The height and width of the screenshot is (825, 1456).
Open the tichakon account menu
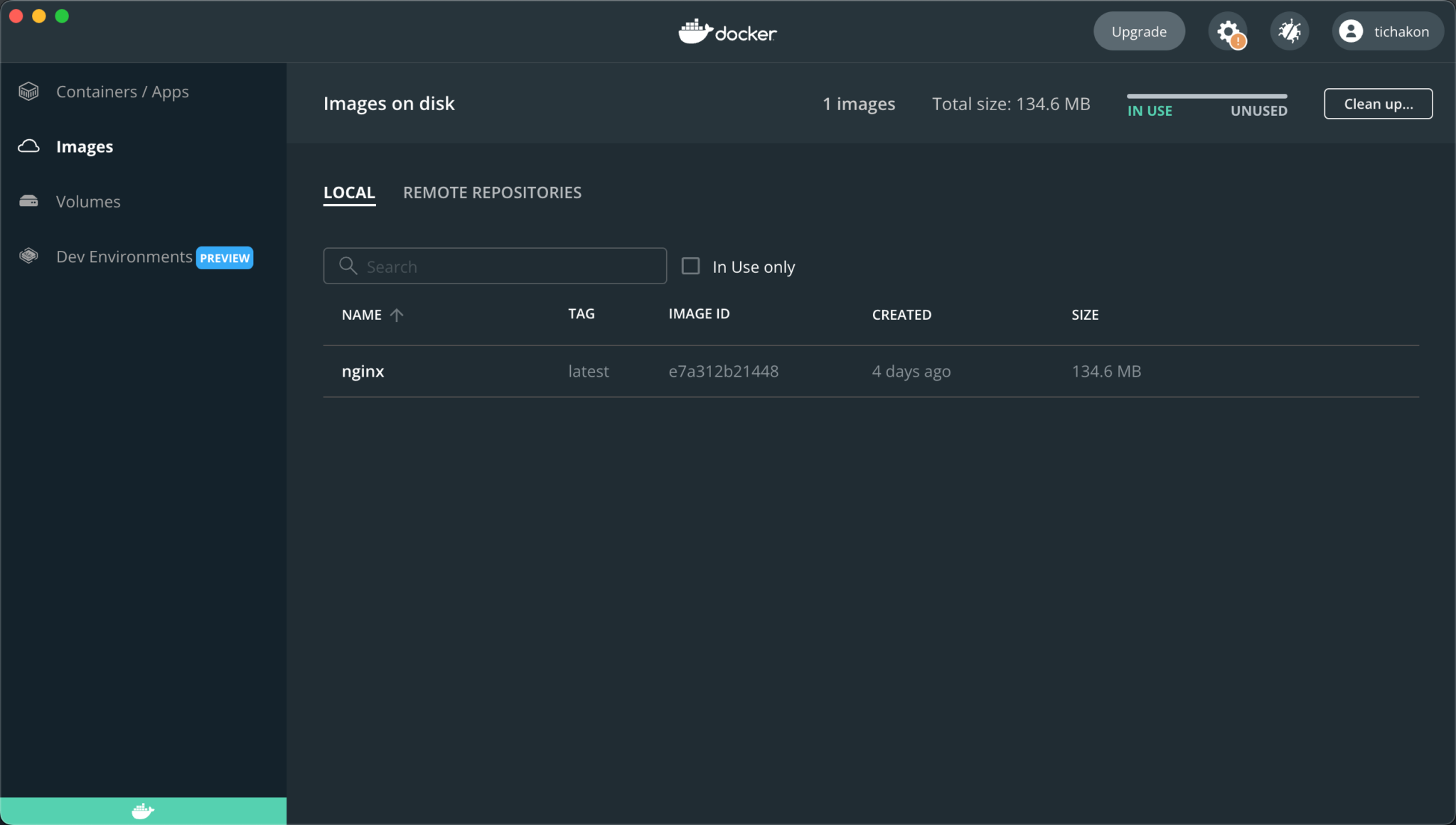(1386, 31)
